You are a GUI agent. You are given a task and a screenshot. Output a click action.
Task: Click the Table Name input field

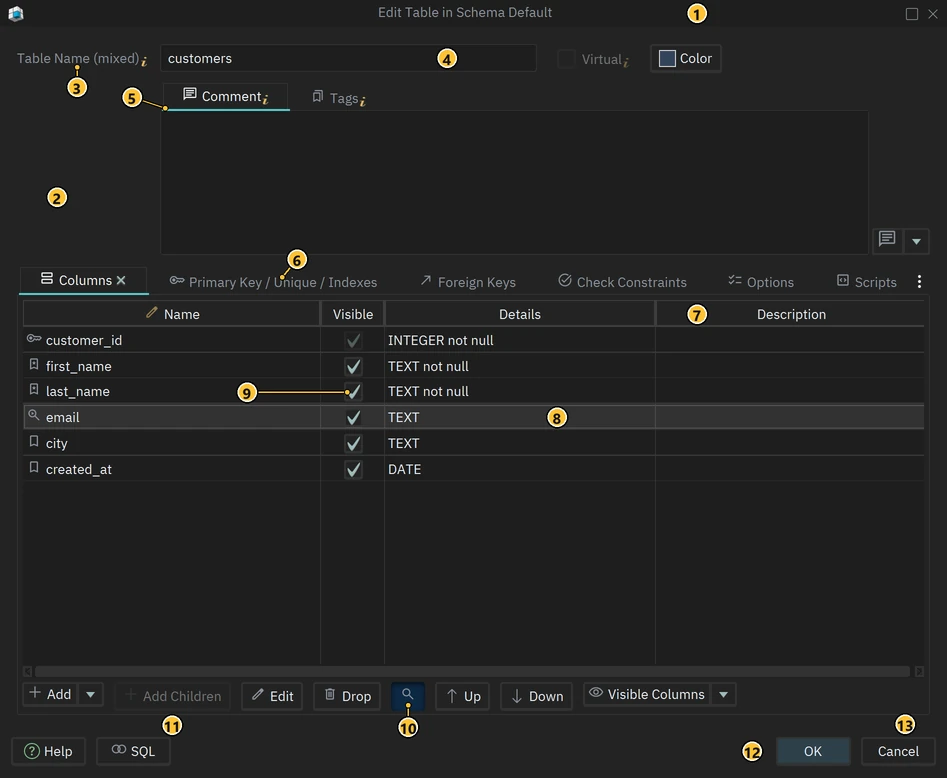(348, 59)
